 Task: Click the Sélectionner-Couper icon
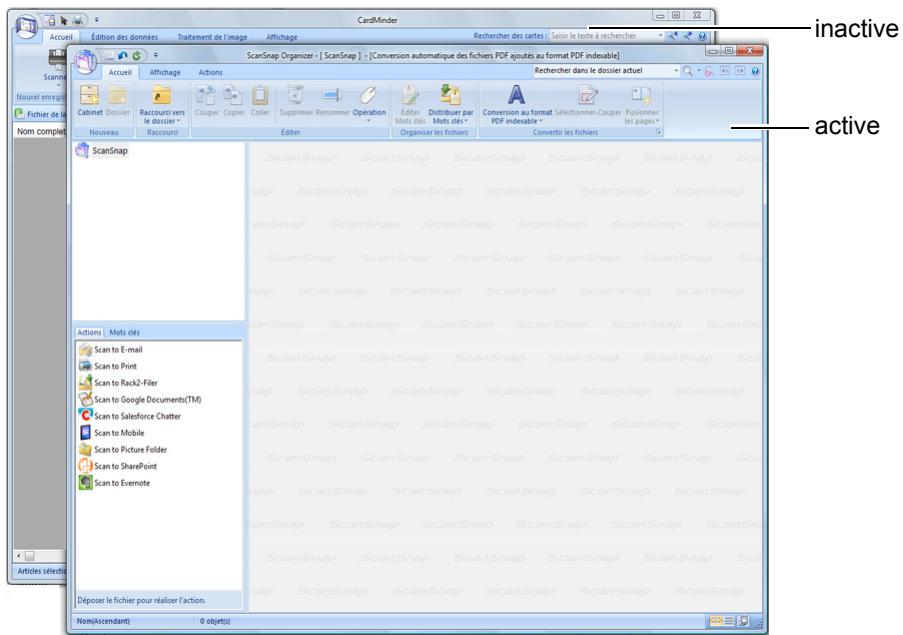pyautogui.click(x=588, y=95)
